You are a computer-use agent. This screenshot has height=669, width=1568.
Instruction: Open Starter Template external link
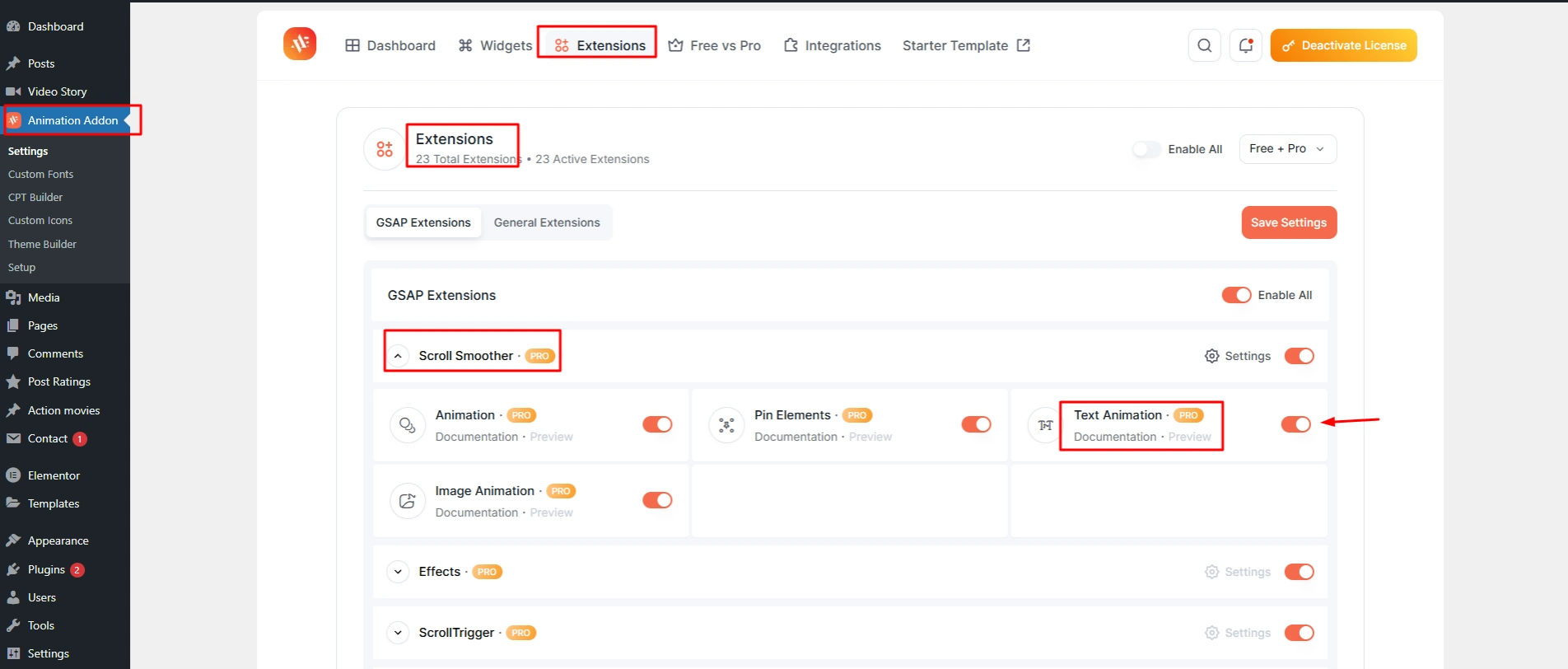[x=966, y=45]
